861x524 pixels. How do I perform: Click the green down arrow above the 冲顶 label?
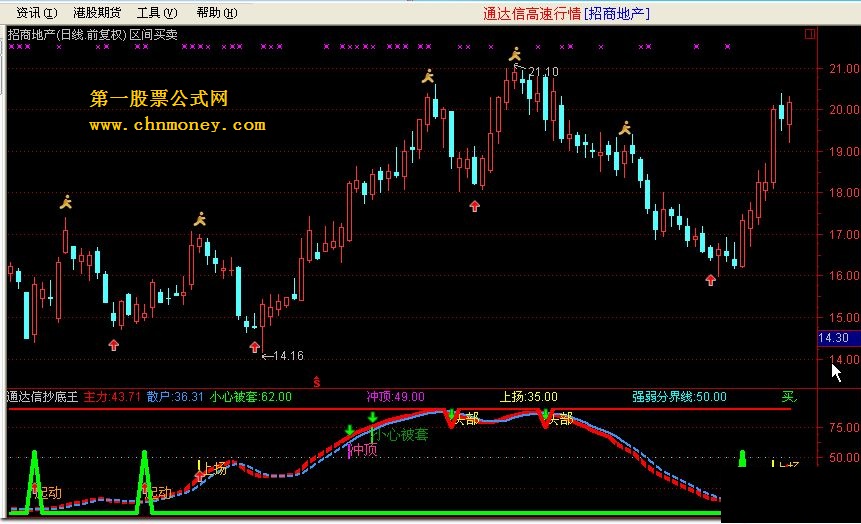click(349, 430)
